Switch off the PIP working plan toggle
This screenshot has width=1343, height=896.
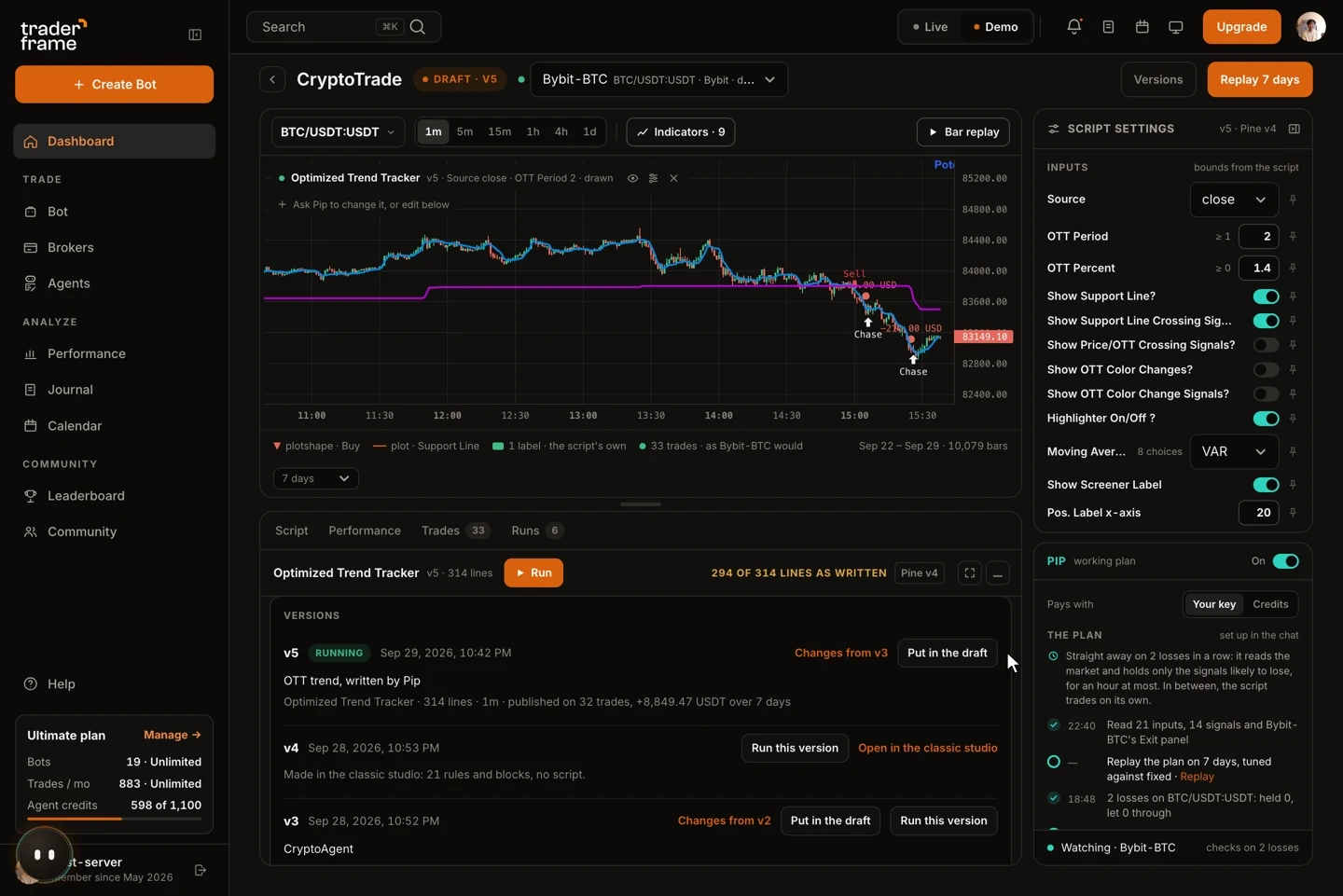[1285, 561]
